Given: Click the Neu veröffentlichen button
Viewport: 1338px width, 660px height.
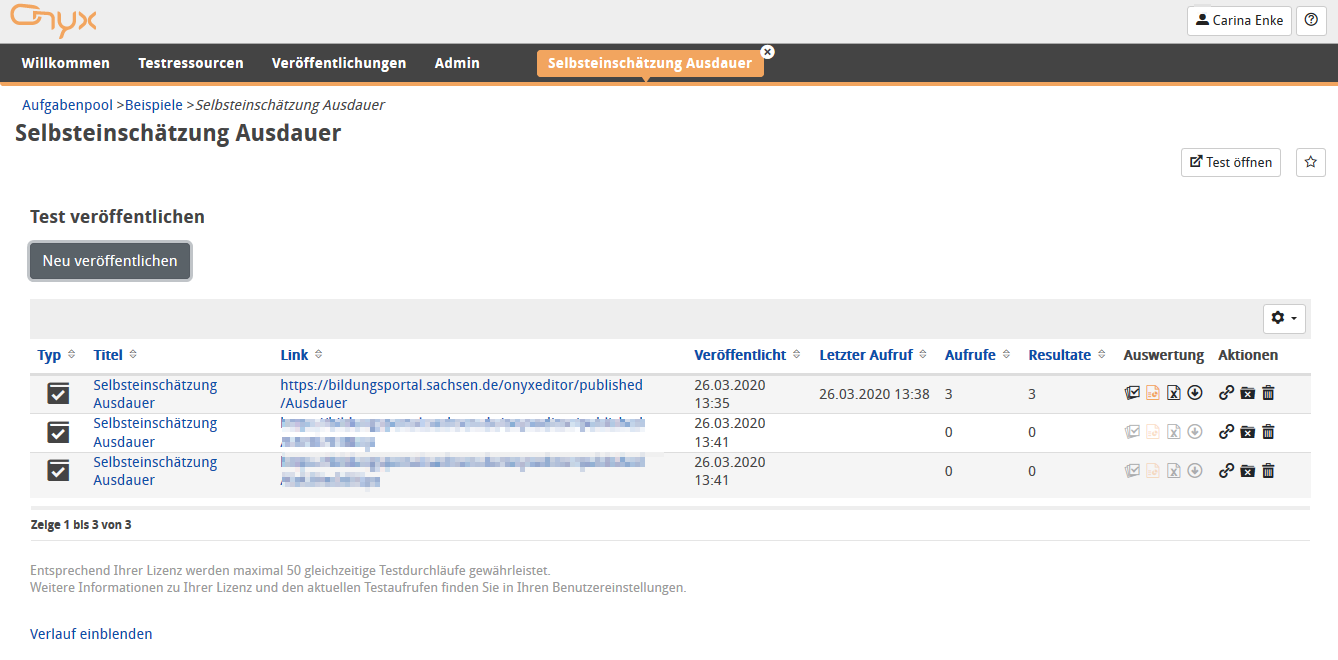Looking at the screenshot, I should [x=109, y=260].
